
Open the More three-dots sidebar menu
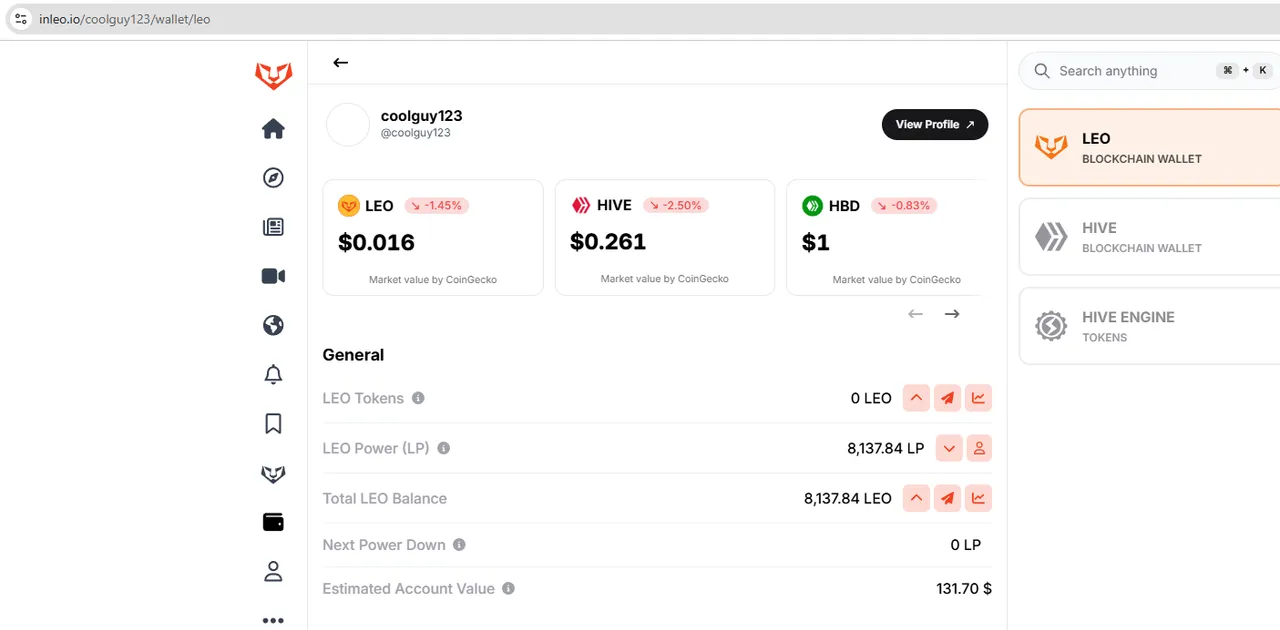(x=273, y=621)
